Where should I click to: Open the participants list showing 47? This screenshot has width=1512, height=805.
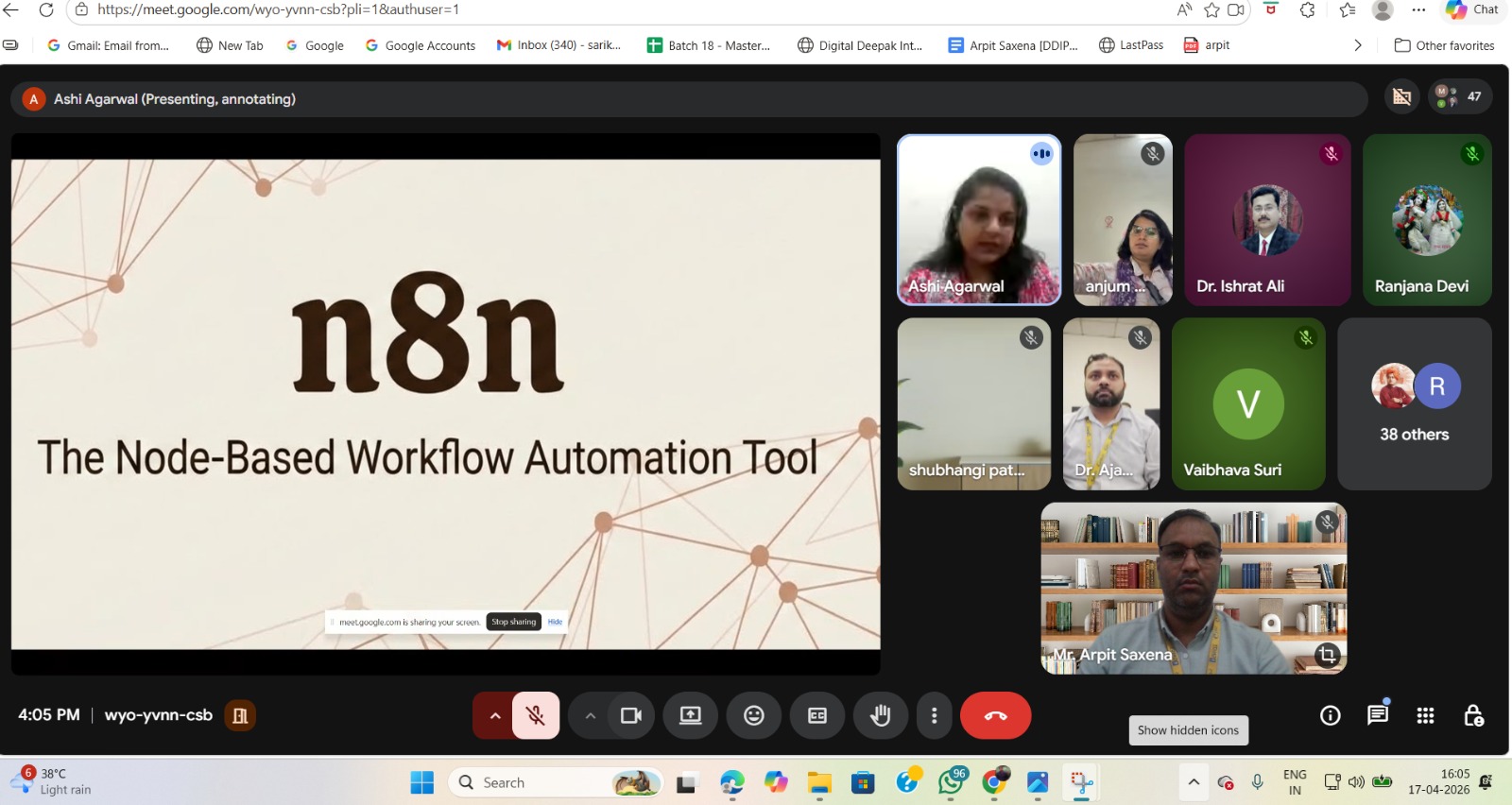tap(1460, 96)
